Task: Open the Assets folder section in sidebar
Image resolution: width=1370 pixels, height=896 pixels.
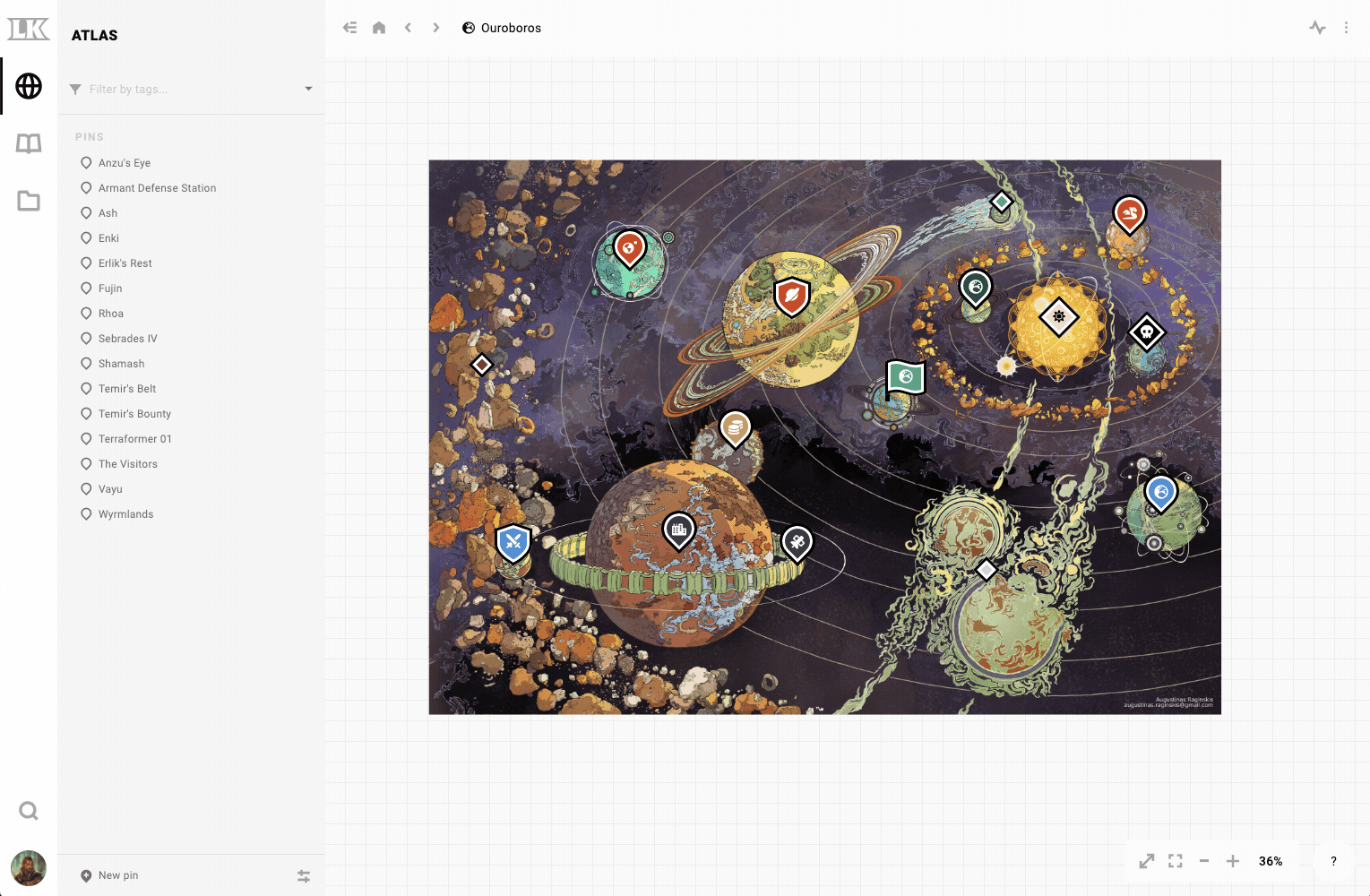Action: (29, 201)
